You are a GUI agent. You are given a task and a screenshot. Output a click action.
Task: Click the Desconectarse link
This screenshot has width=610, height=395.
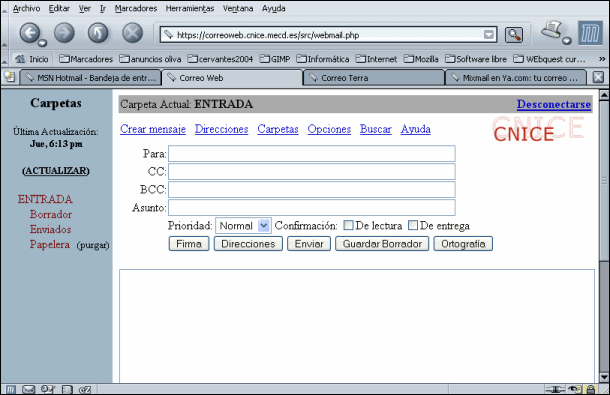[x=554, y=104]
